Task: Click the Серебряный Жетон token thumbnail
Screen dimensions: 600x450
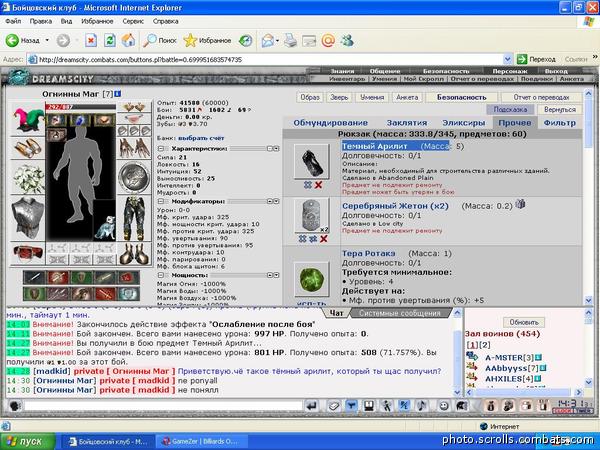Action: tap(311, 215)
